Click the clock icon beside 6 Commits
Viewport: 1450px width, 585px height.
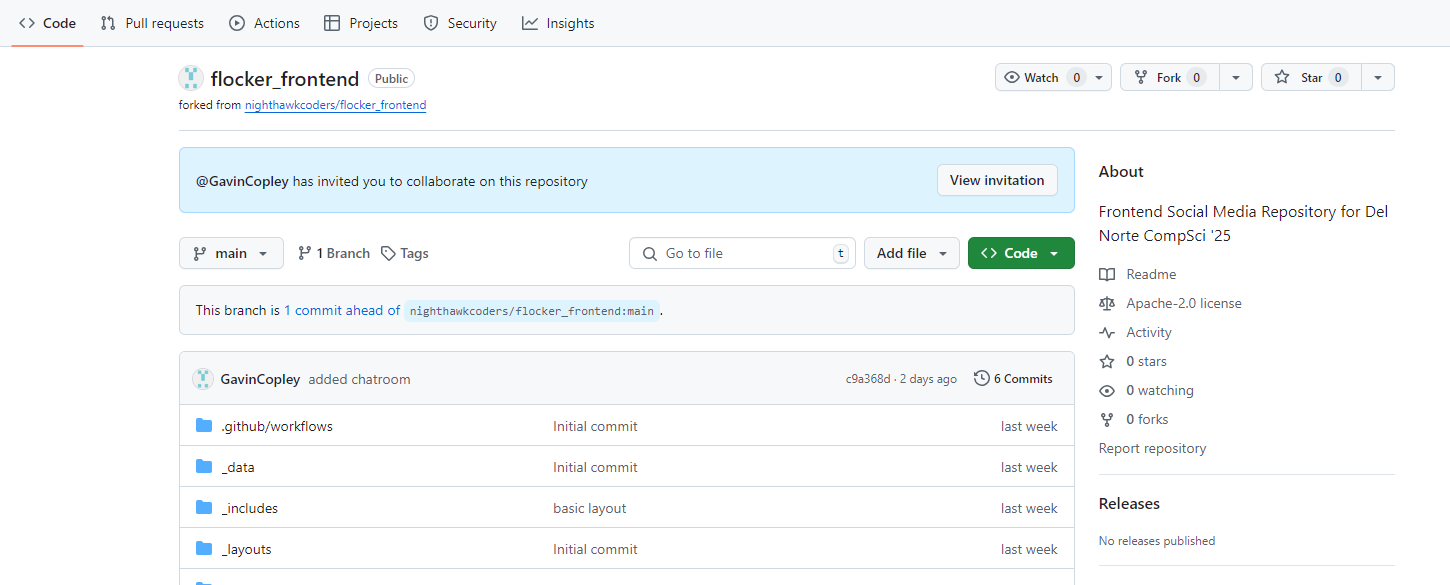click(981, 378)
